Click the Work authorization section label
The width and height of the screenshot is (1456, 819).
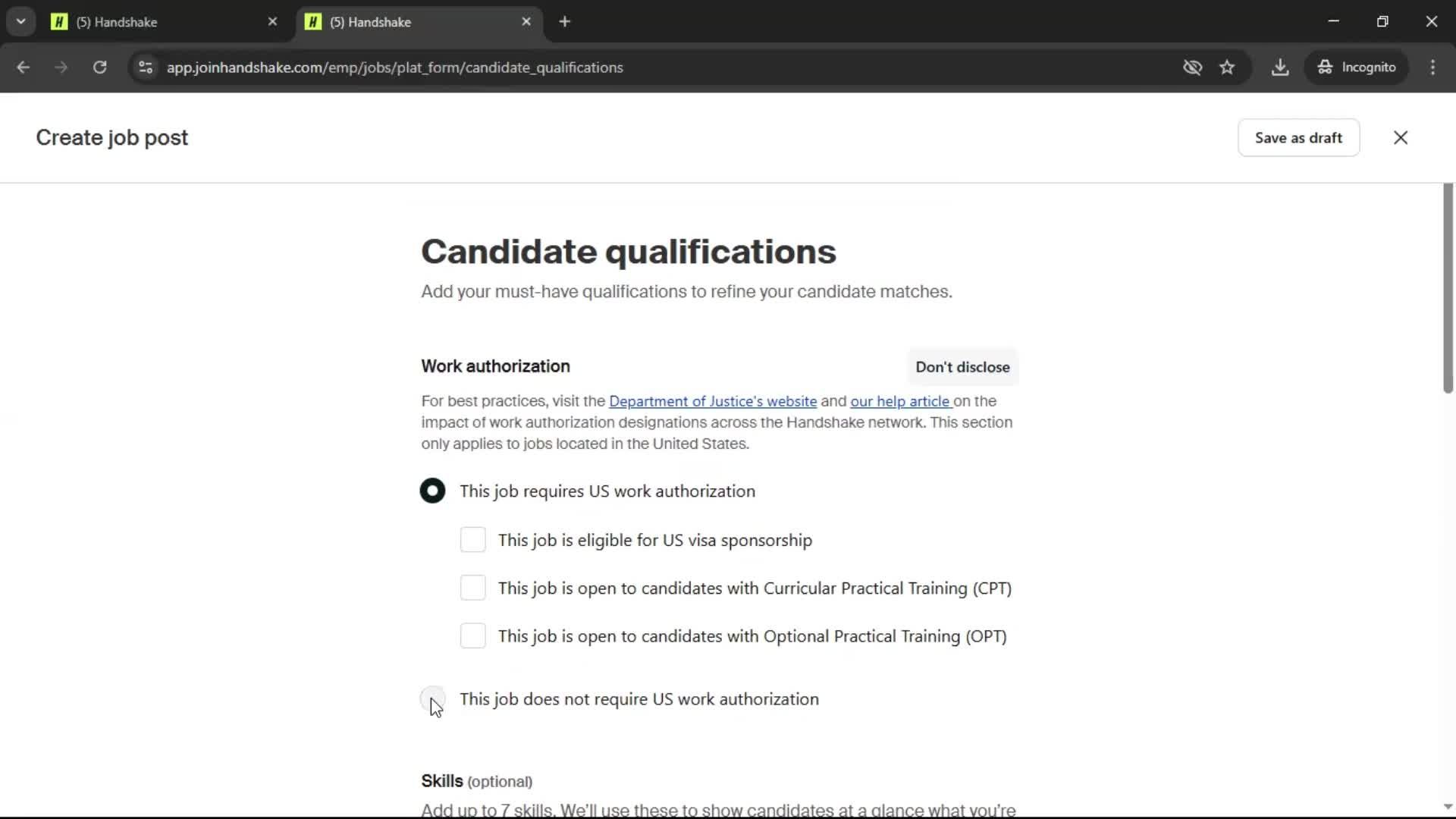coord(495,366)
